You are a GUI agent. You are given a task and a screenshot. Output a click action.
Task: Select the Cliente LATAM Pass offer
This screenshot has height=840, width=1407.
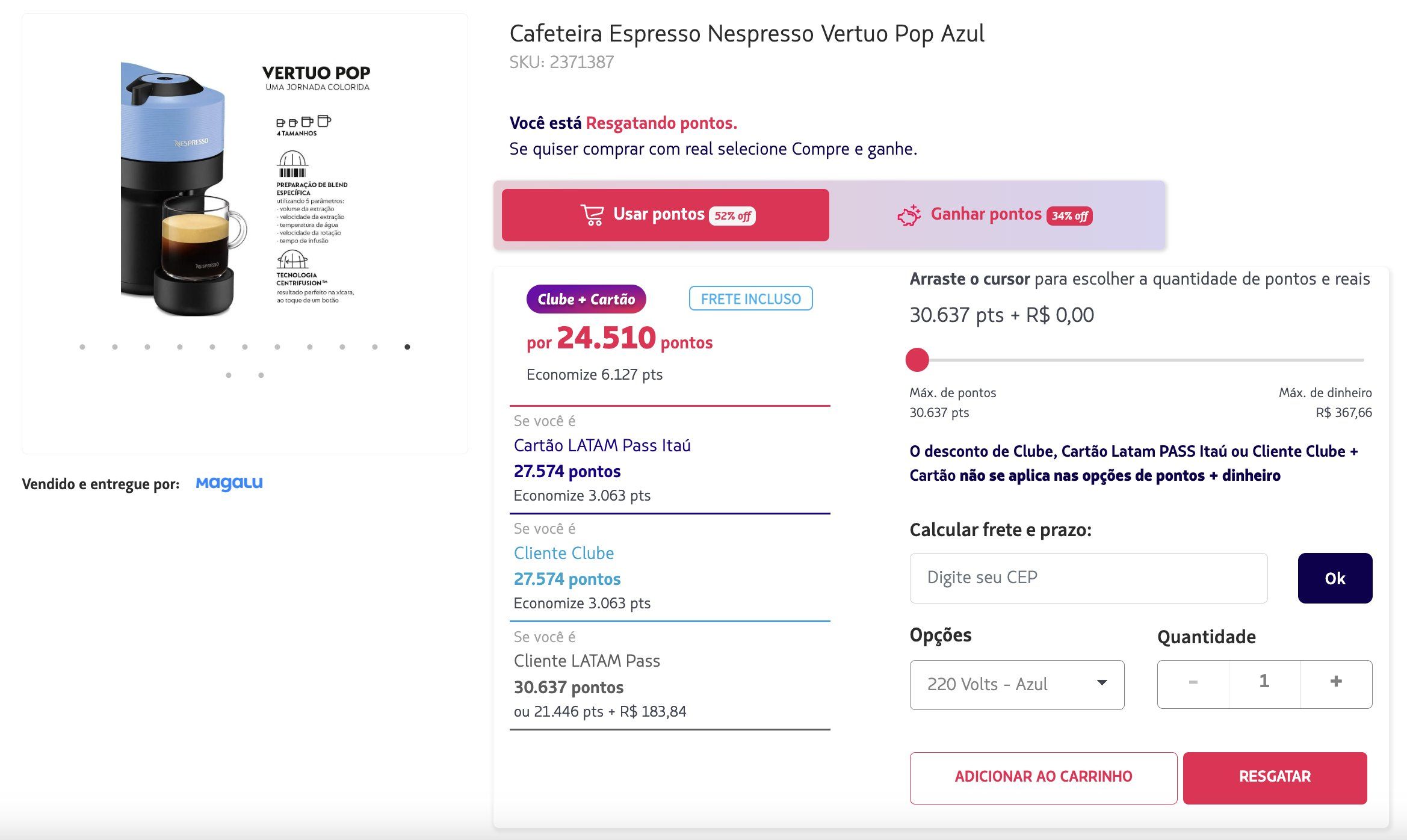[x=670, y=676]
